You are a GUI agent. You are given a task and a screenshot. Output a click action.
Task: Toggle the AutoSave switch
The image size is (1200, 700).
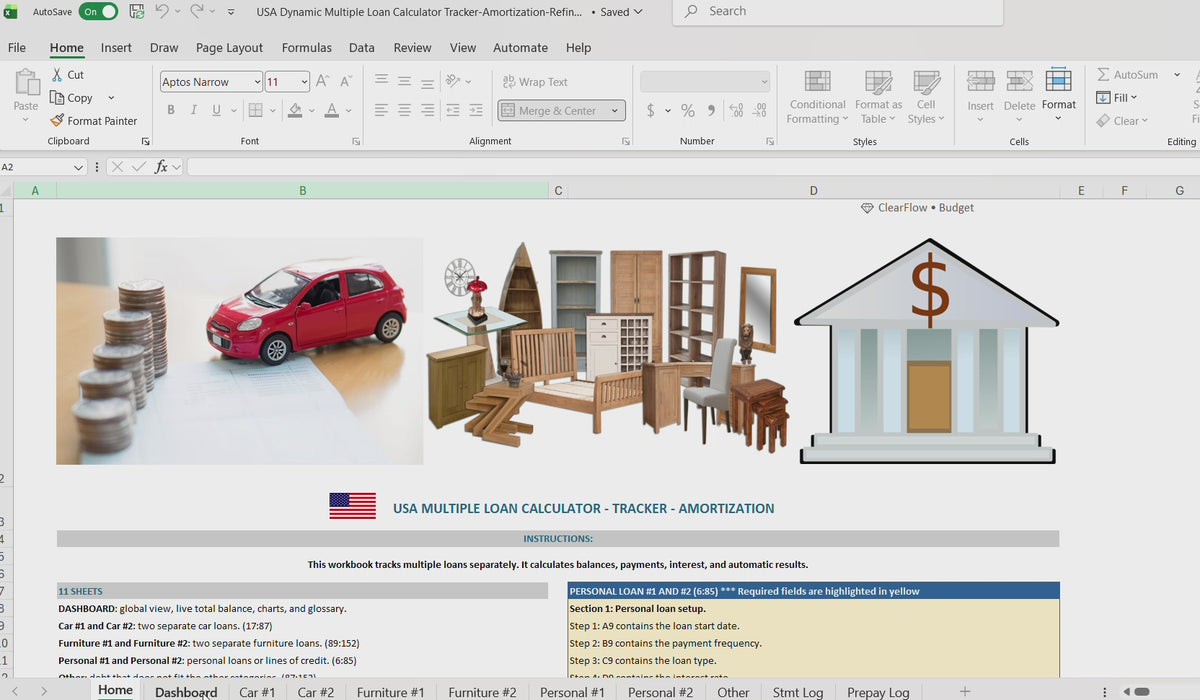(x=97, y=12)
